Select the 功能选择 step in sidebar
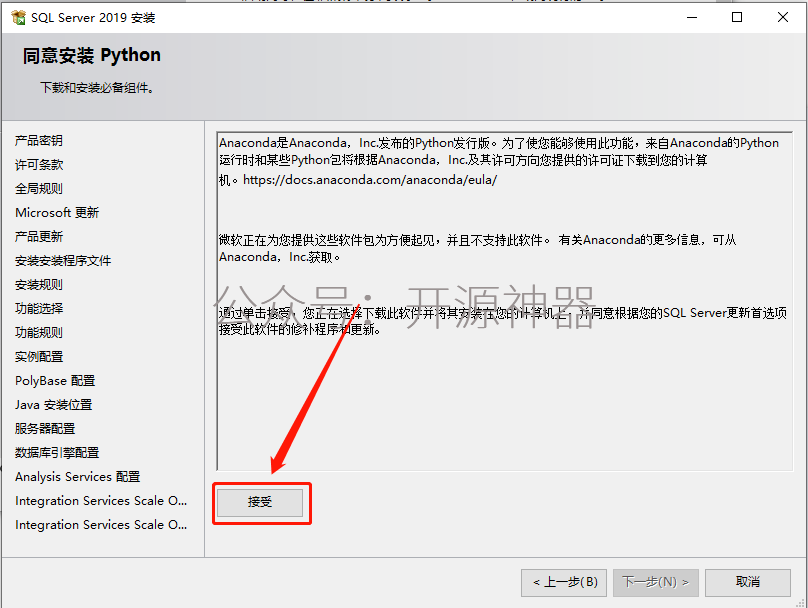Viewport: 808px width, 608px height. [x=39, y=309]
